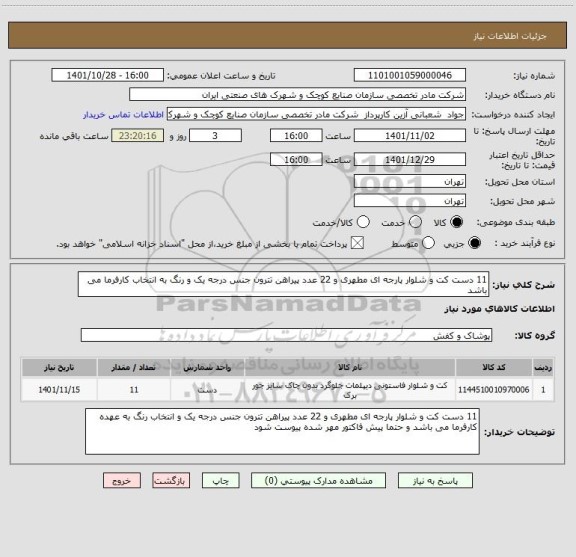Click the خروج exit button
This screenshot has height=557, width=576.
pos(122,481)
